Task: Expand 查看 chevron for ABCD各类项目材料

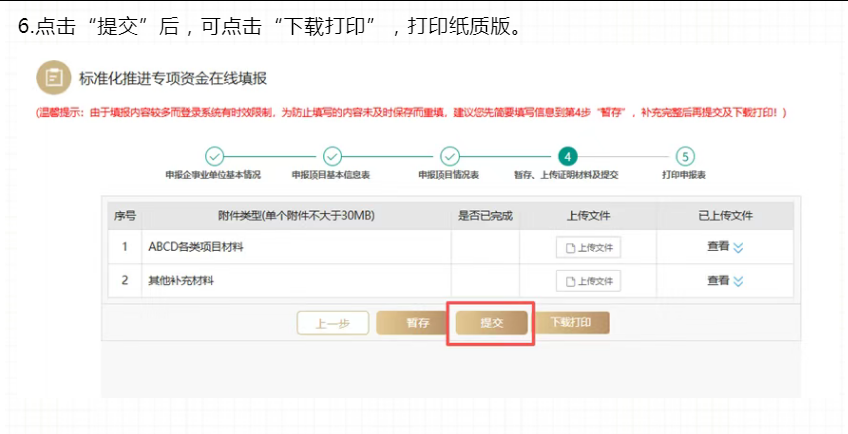Action: coord(738,247)
